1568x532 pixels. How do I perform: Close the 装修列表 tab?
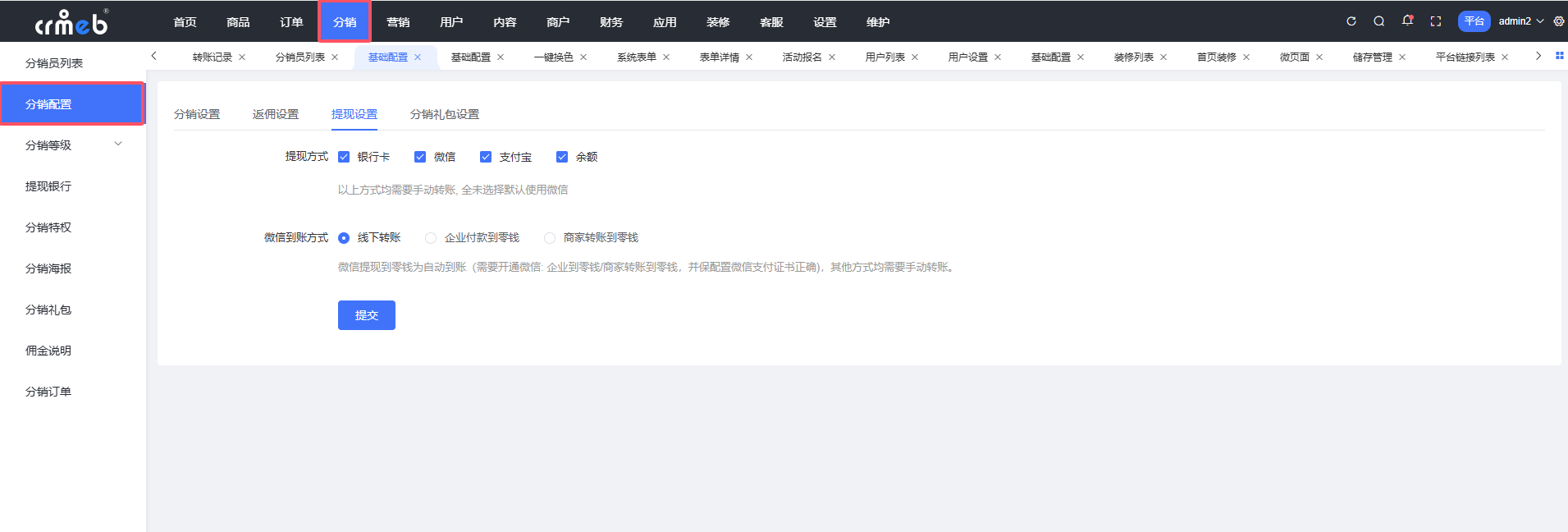[x=1163, y=57]
